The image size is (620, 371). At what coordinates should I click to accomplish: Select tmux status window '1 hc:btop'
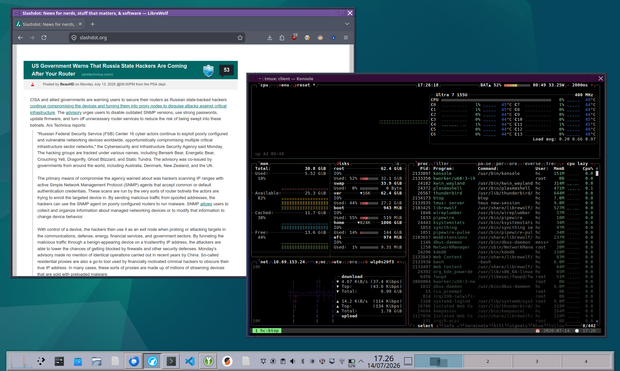pyautogui.click(x=267, y=330)
